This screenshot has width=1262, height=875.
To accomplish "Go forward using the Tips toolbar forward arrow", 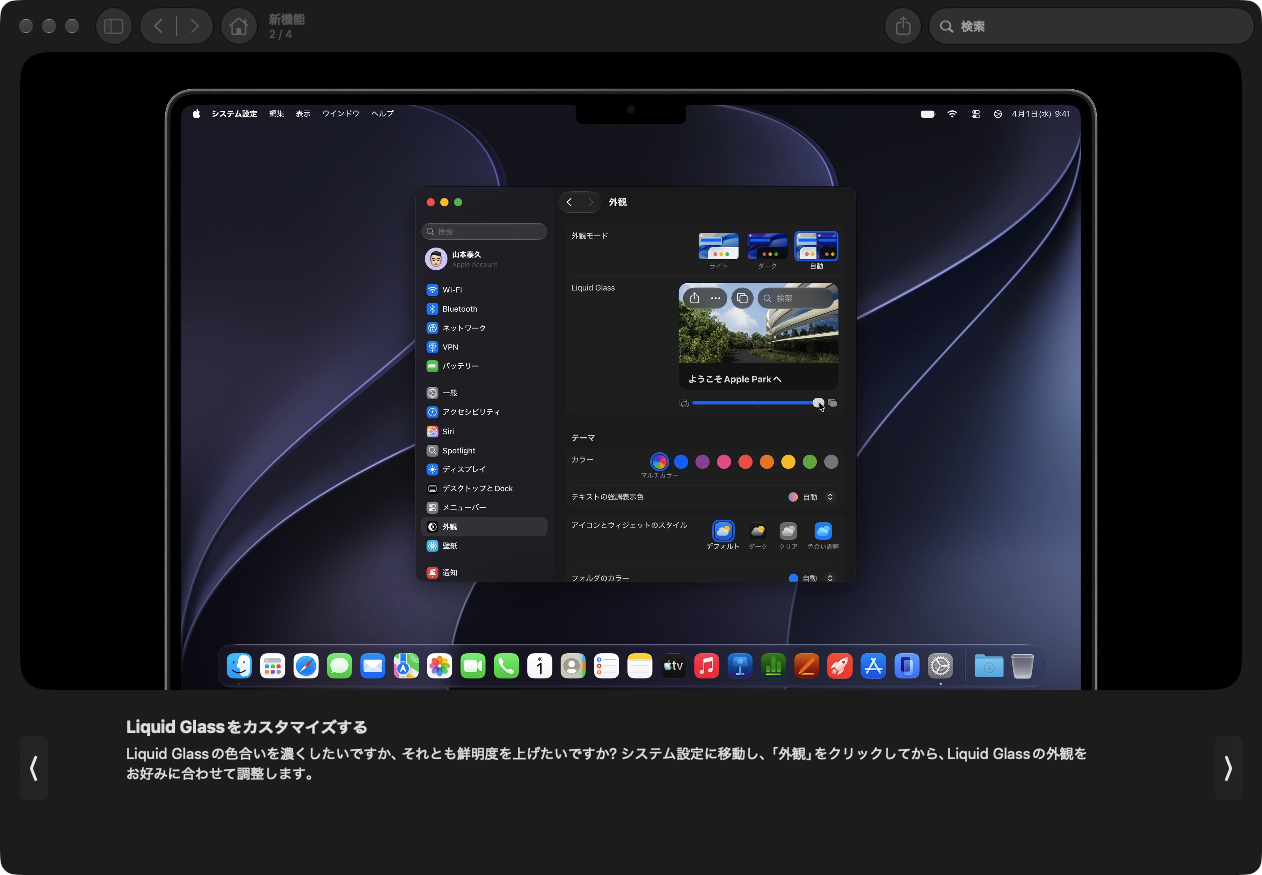I will tap(195, 26).
